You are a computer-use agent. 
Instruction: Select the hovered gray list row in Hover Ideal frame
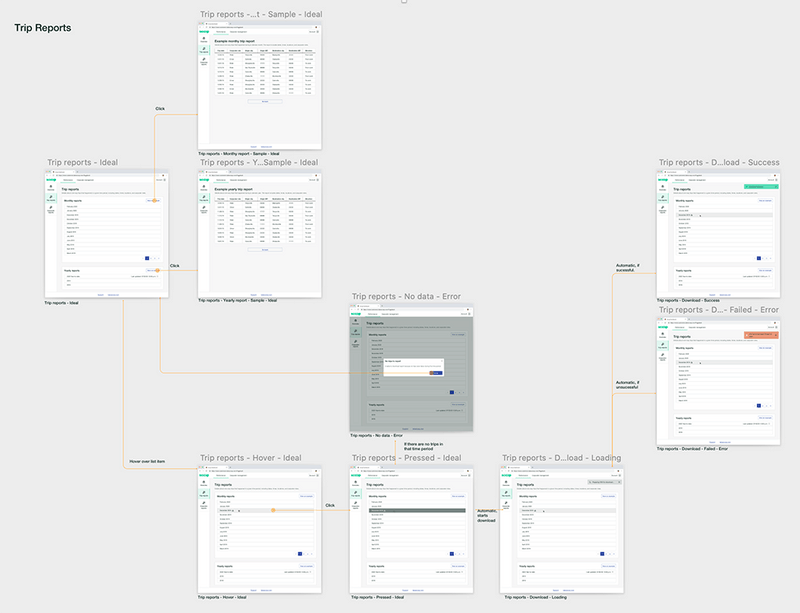265,510
